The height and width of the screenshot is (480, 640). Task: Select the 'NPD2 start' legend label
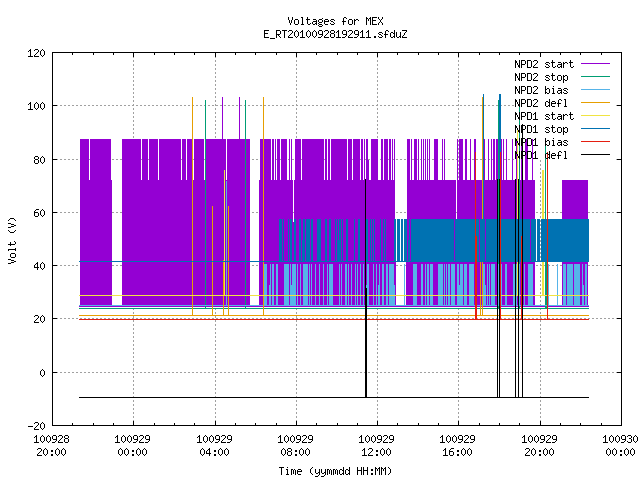click(x=544, y=64)
